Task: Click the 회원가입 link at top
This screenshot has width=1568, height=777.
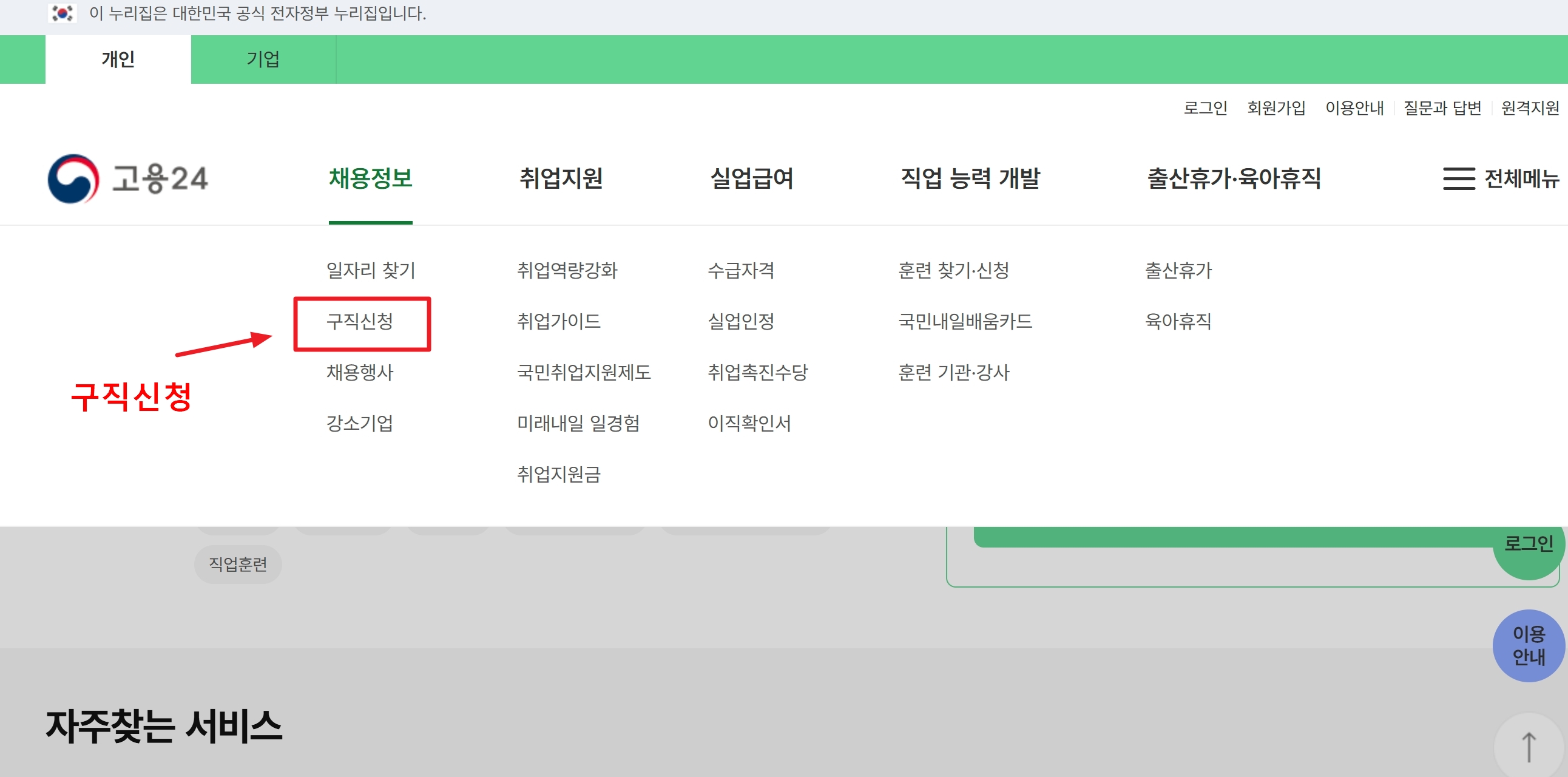Action: point(1276,108)
